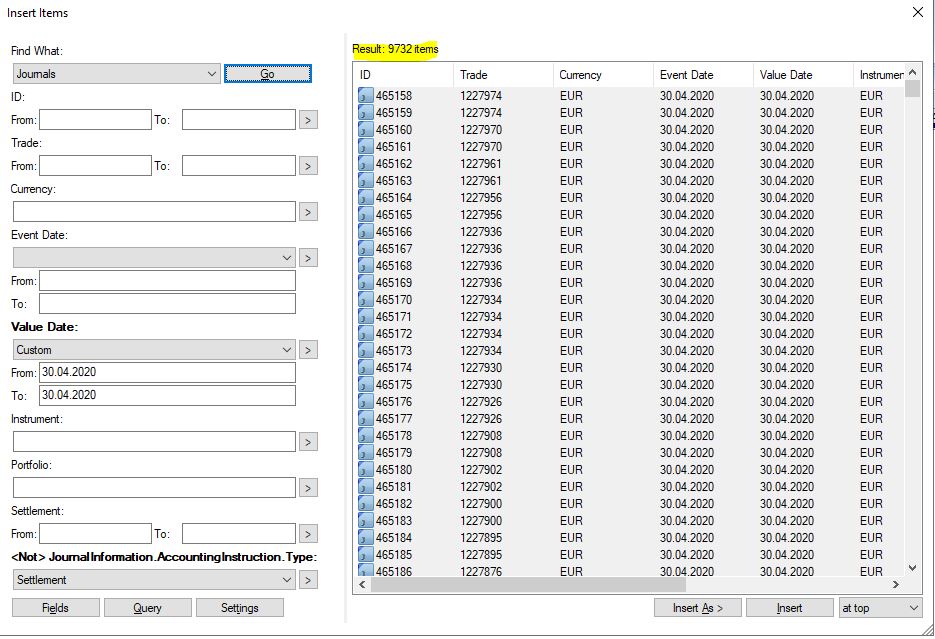Click Value Date To field 30.04.2020
Screen dimensions: 935x639
(x=167, y=395)
